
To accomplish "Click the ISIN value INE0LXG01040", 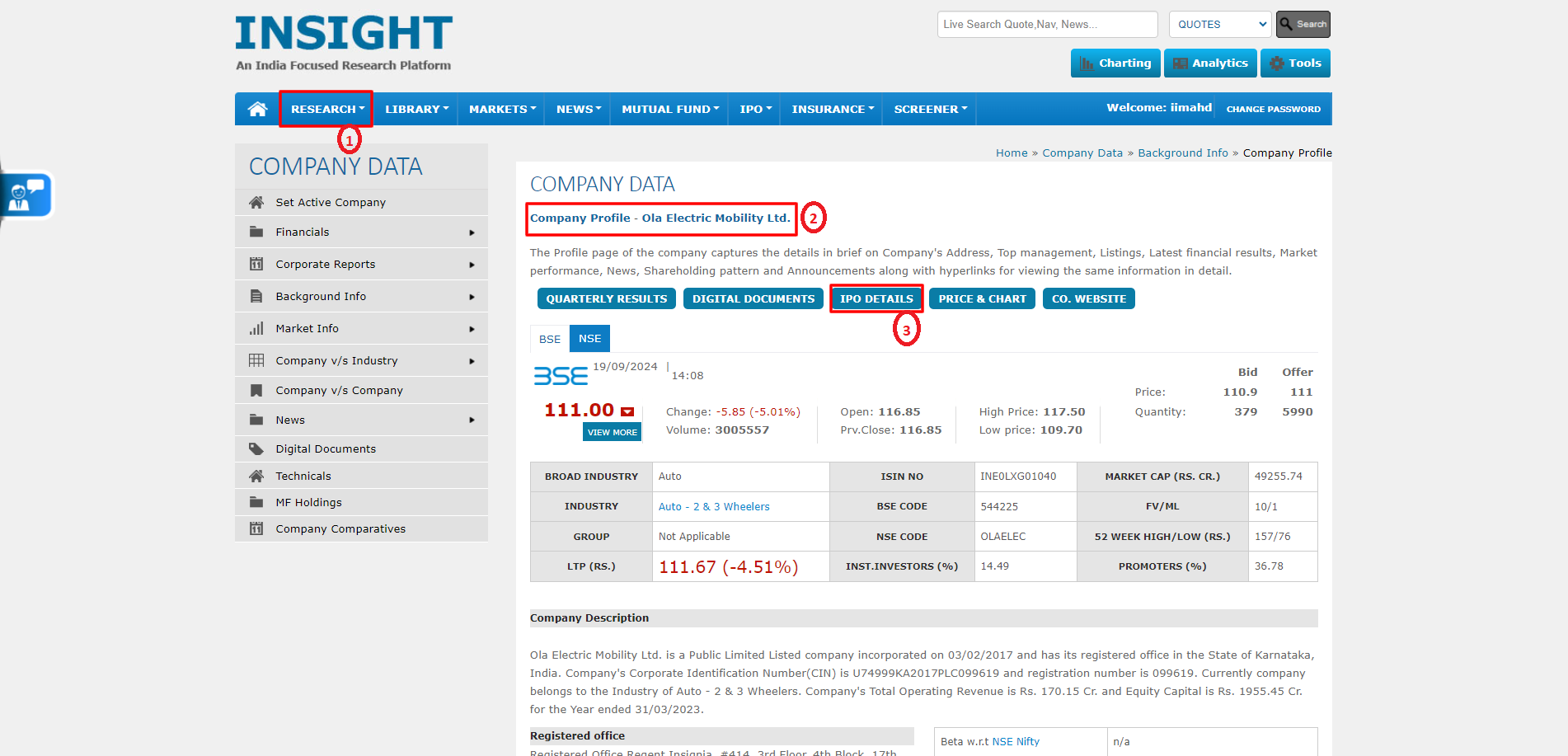I will click(1018, 476).
